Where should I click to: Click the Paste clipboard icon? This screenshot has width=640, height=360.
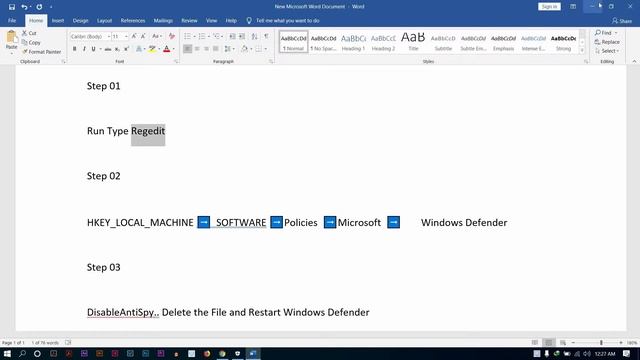(11, 38)
